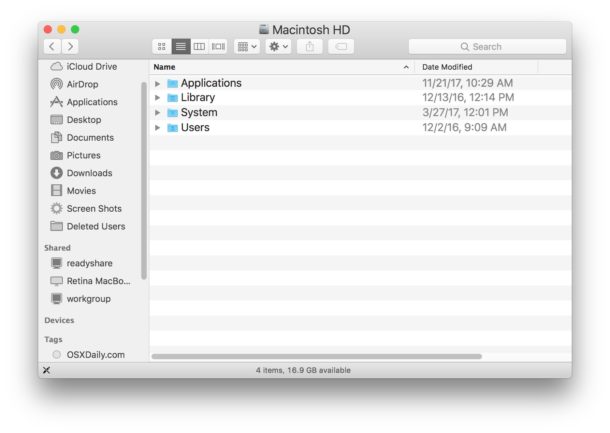The image size is (610, 433).
Task: Select the OSXDaily.com tag
Action: click(x=89, y=355)
